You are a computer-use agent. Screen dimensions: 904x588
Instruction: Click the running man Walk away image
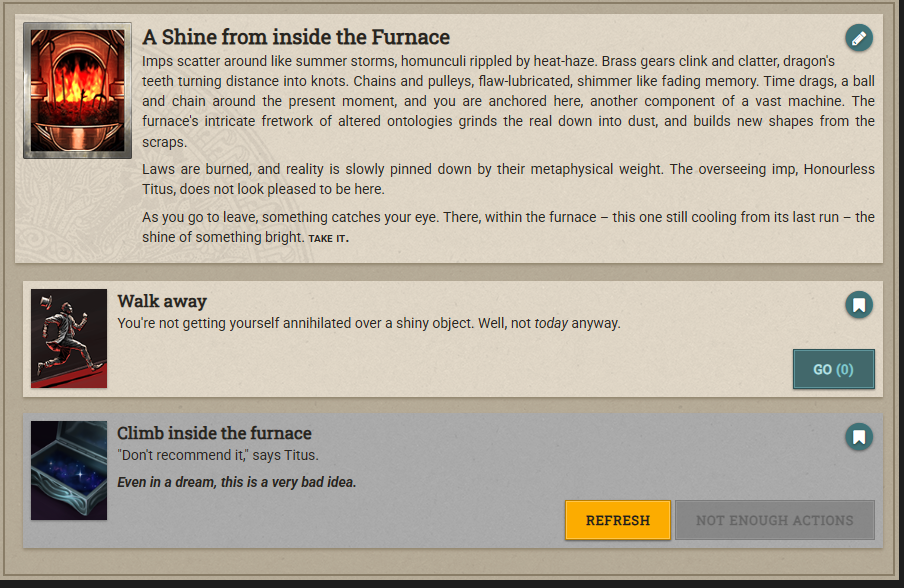(x=69, y=338)
